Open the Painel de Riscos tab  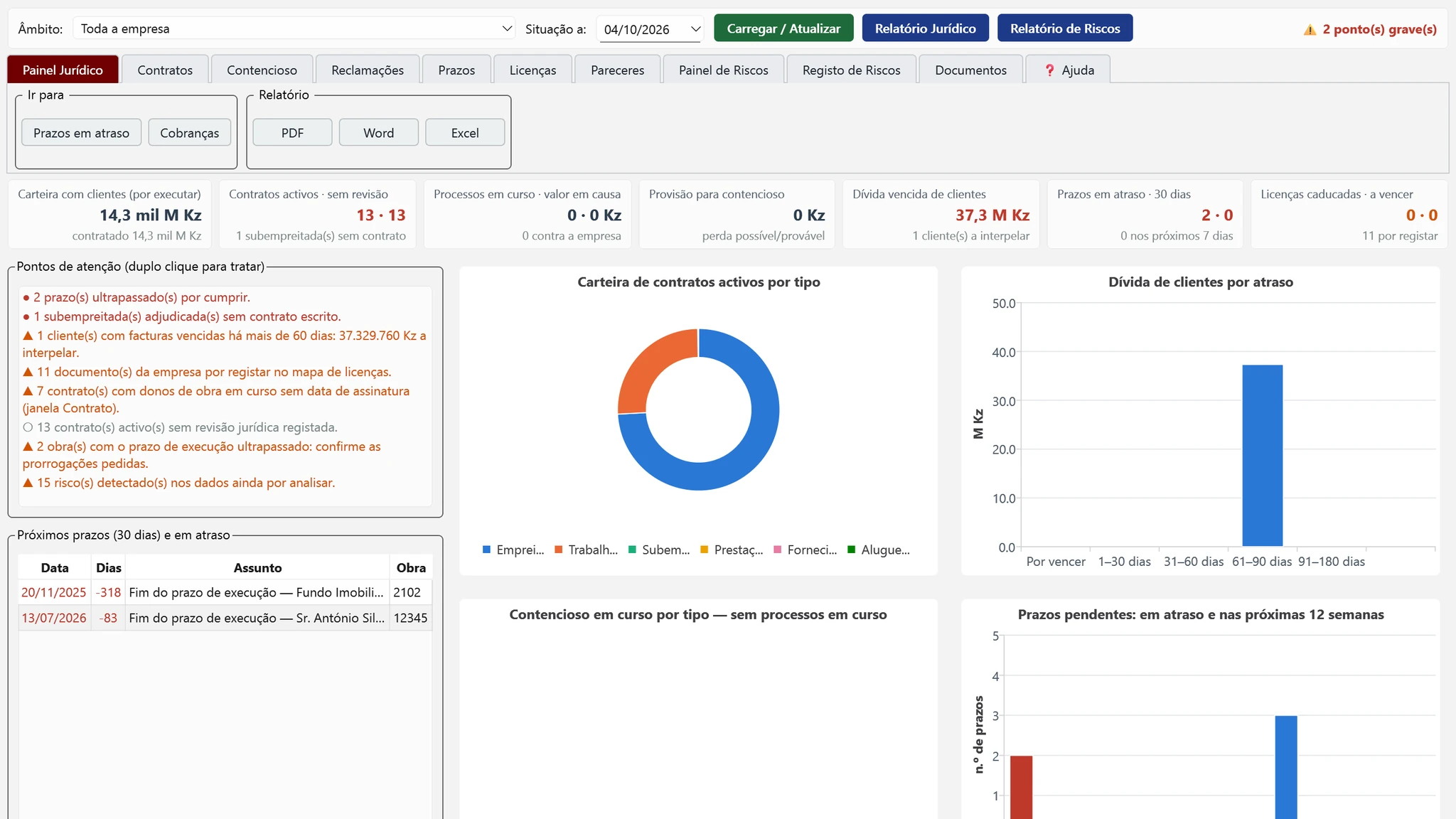click(x=723, y=70)
